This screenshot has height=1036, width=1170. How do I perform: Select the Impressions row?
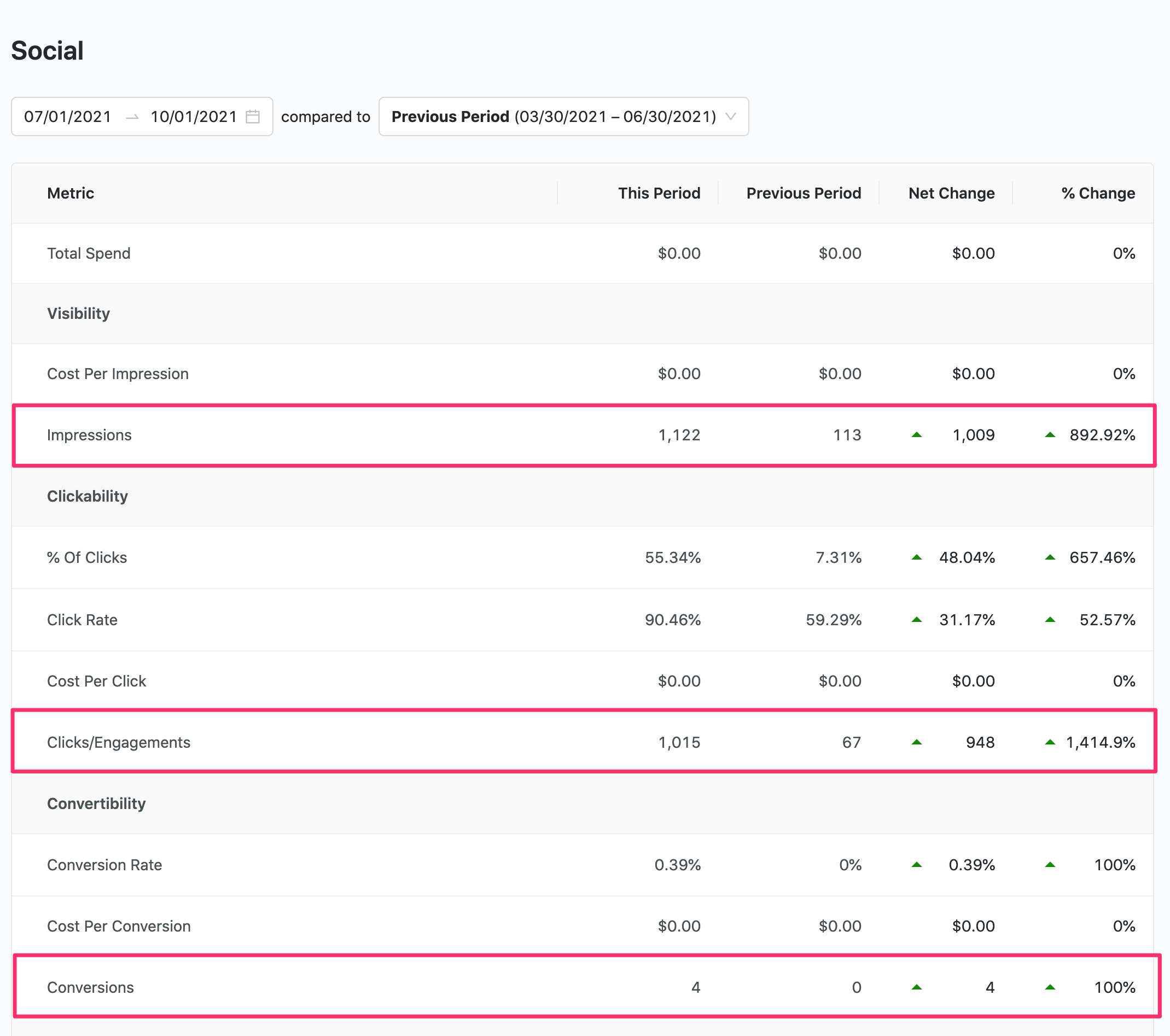pos(89,435)
